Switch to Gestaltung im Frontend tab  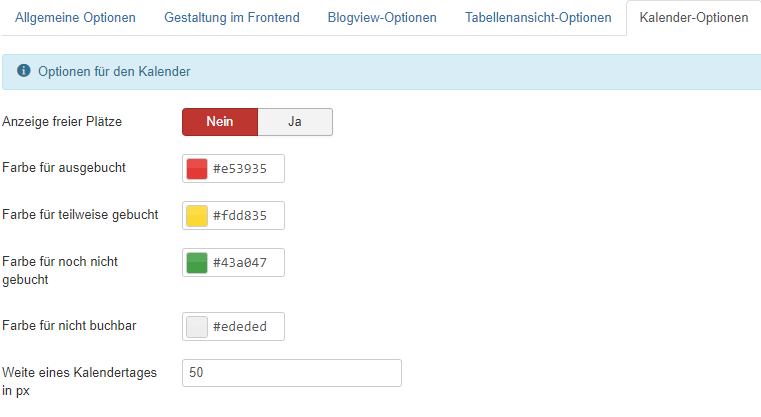tap(238, 18)
